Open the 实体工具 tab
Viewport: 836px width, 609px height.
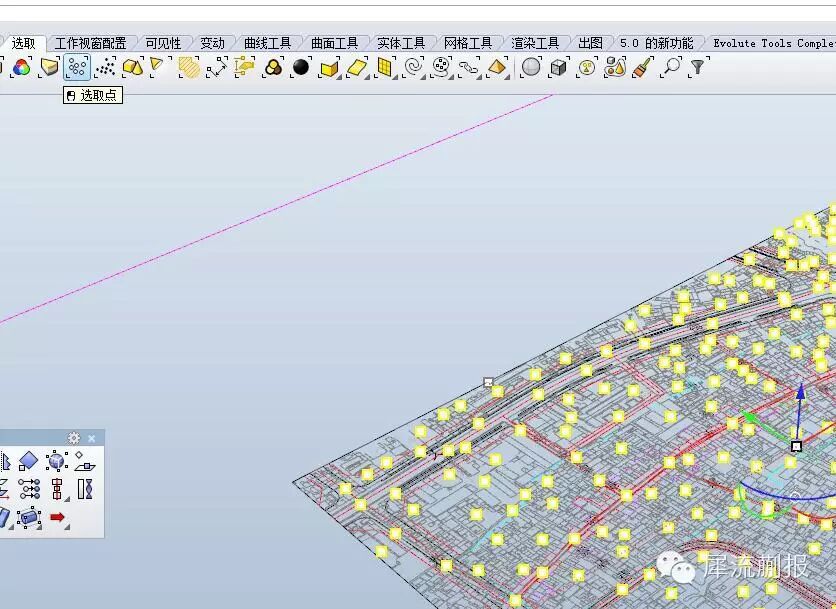(x=401, y=43)
